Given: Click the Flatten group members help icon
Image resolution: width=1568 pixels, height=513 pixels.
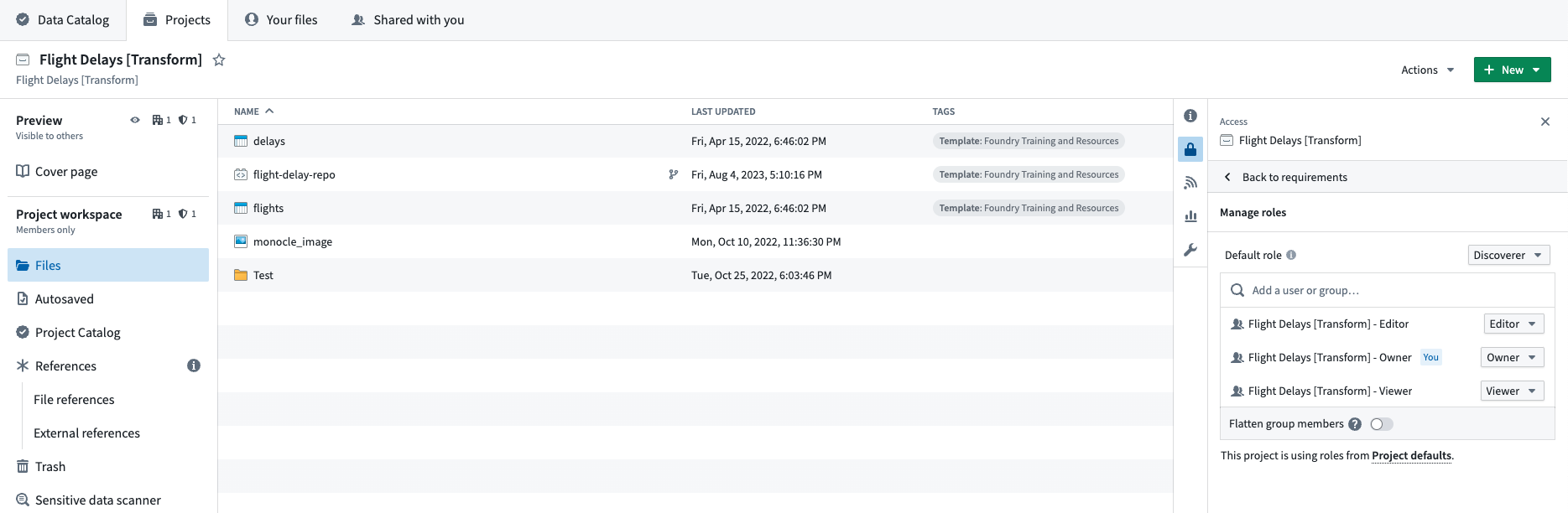Looking at the screenshot, I should (1355, 424).
